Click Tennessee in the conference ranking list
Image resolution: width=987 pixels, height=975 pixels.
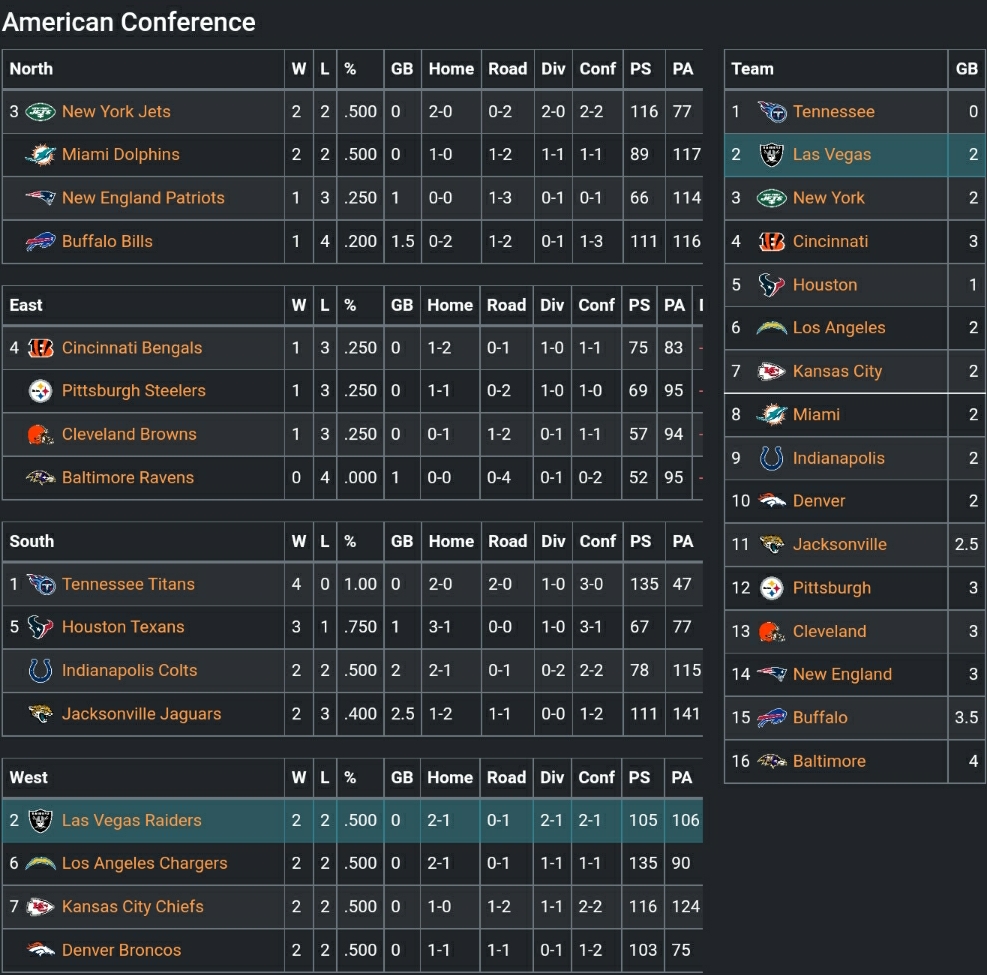pyautogui.click(x=833, y=112)
